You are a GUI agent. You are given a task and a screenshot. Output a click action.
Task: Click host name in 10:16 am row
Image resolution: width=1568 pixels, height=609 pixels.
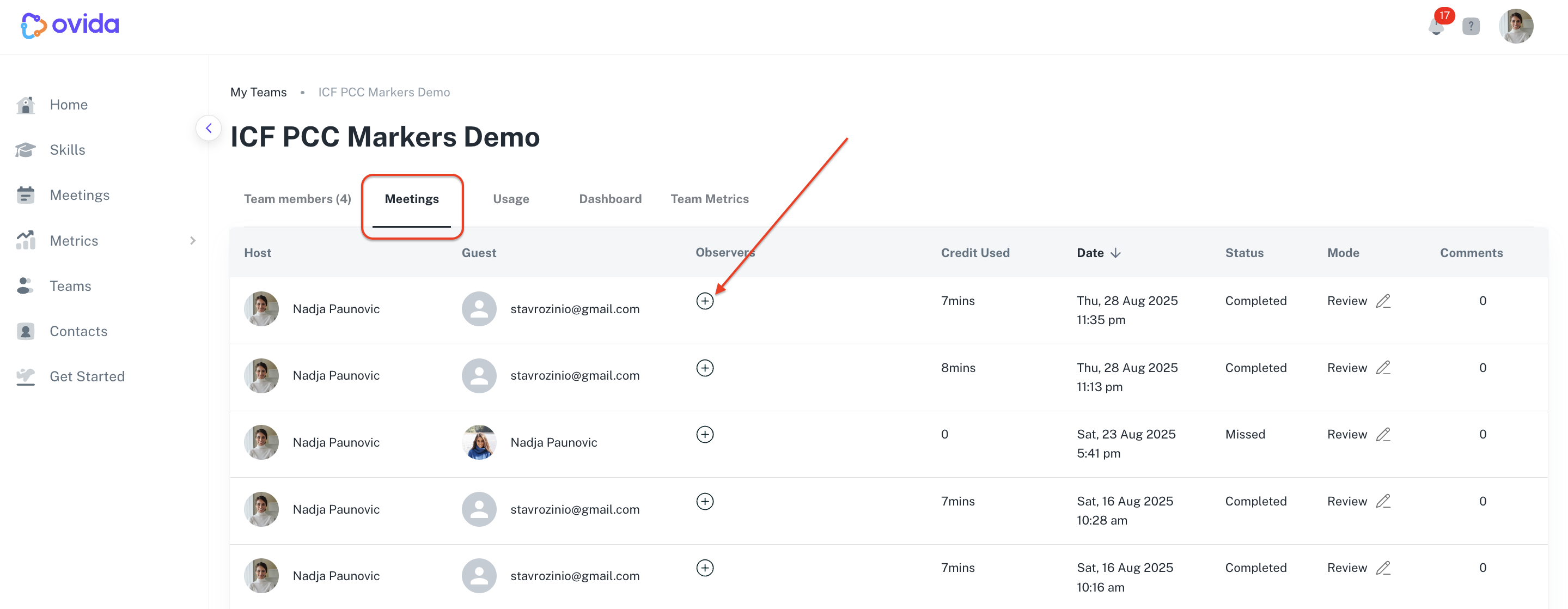[x=336, y=576]
